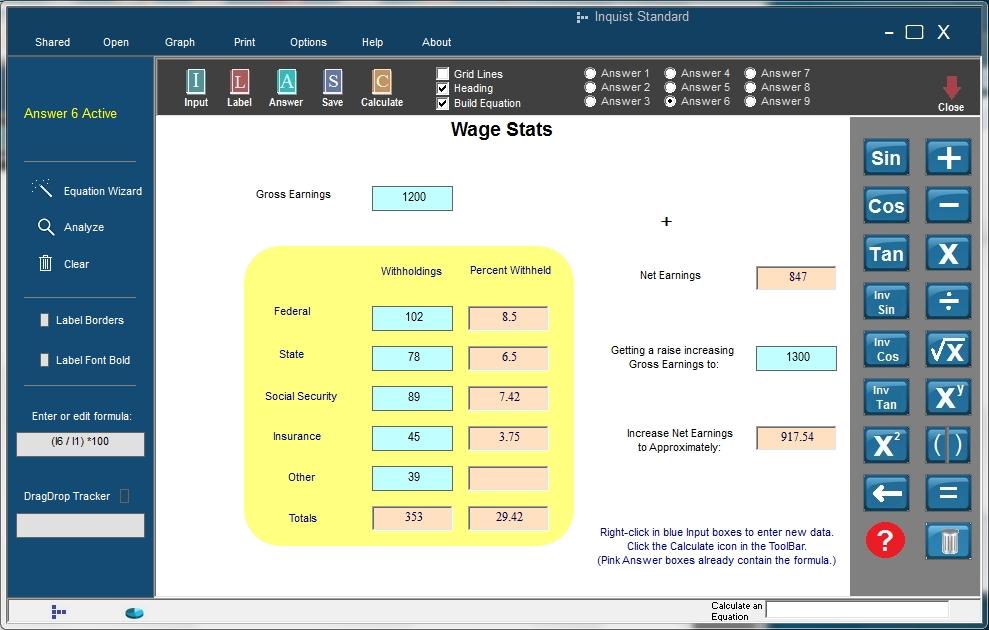Click the backspace left arrow button

tap(886, 493)
